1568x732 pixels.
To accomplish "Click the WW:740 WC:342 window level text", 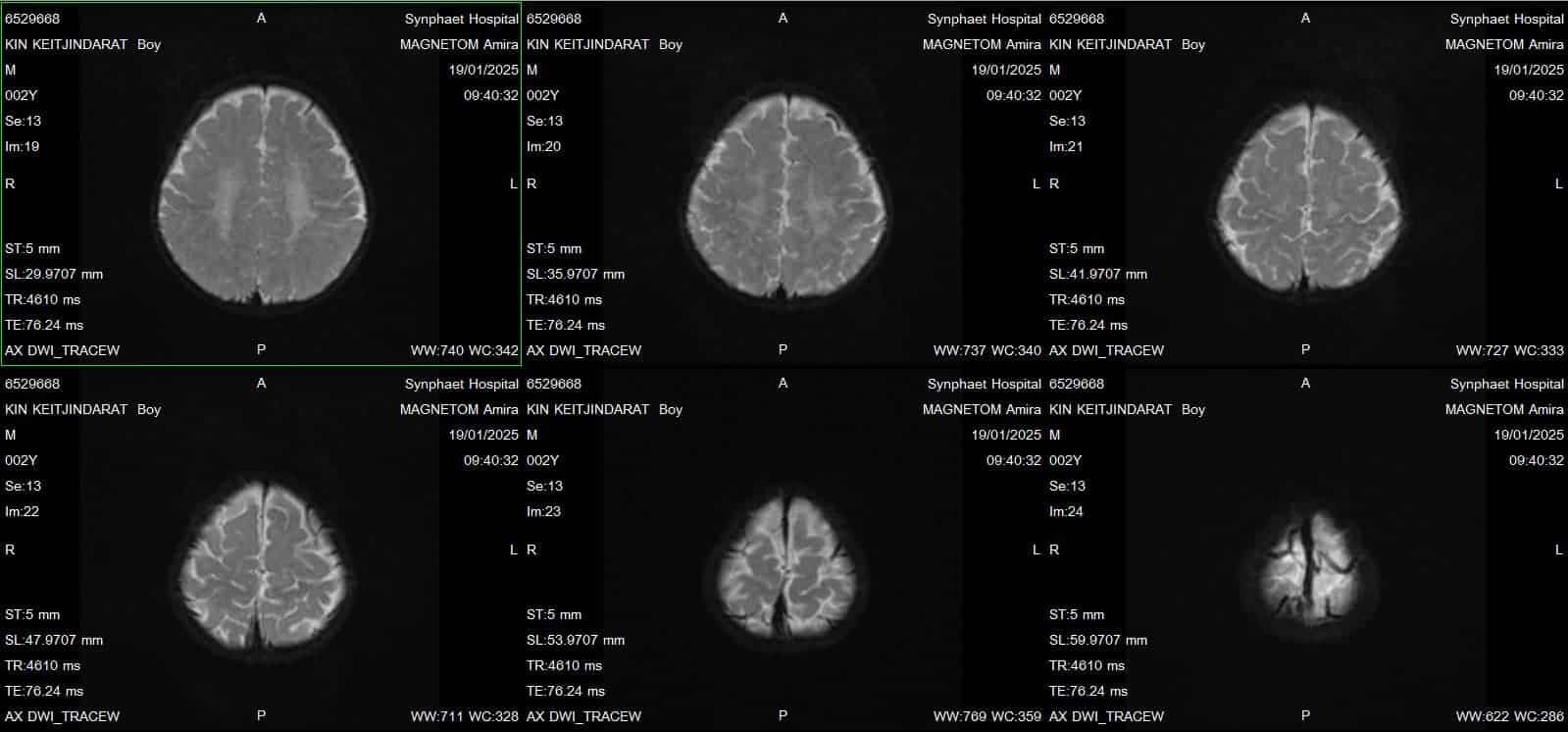I will (464, 350).
